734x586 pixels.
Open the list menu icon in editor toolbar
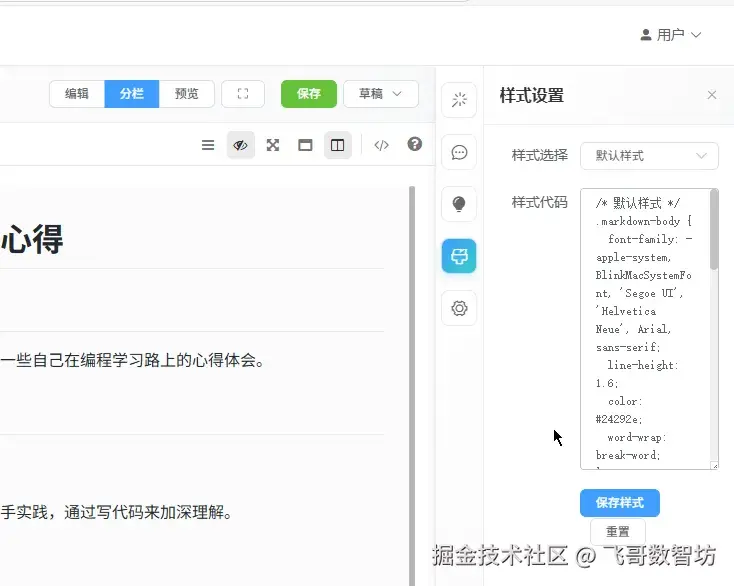(208, 145)
